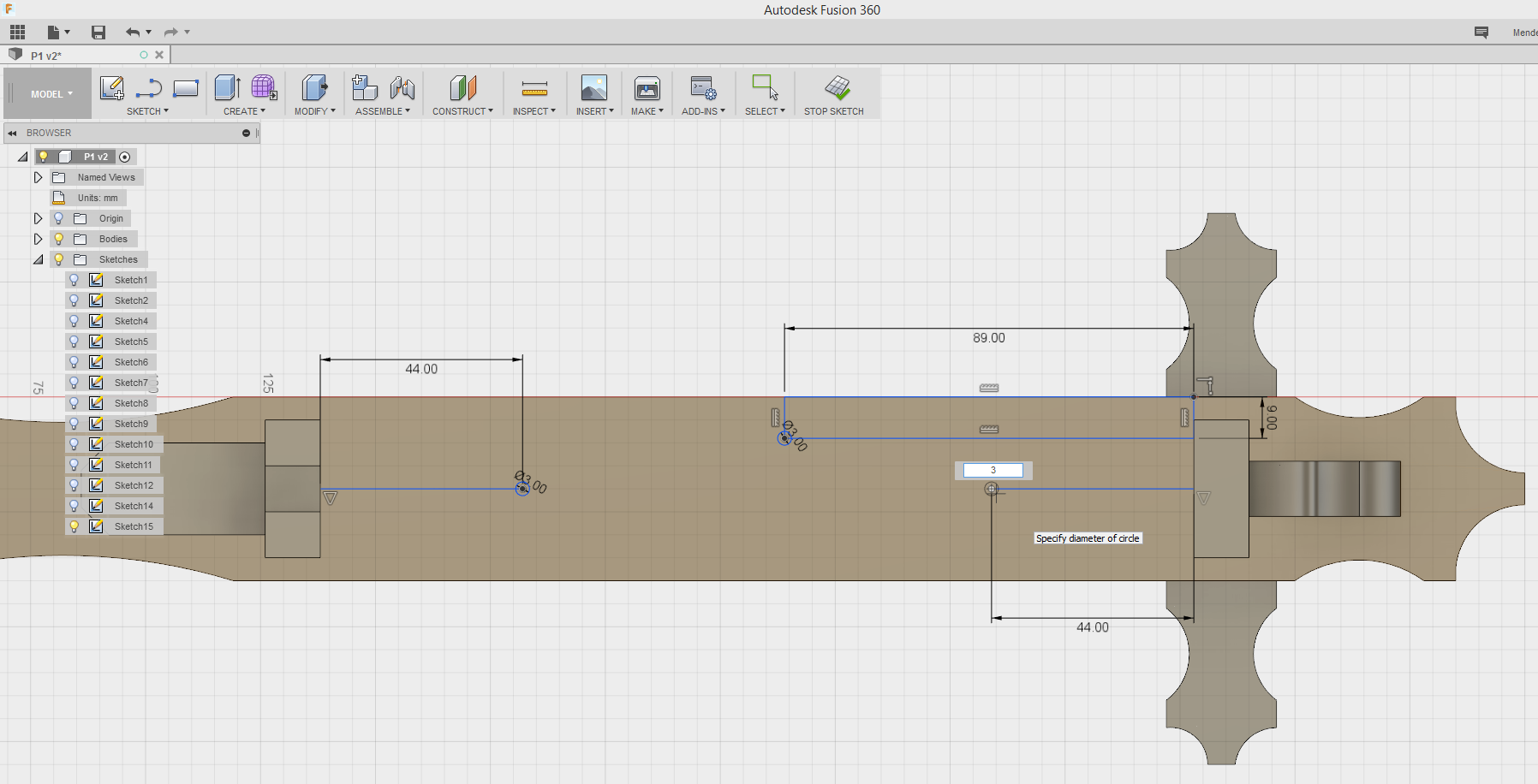Image resolution: width=1538 pixels, height=784 pixels.
Task: Click the Stop Sketch icon
Action: pyautogui.click(x=838, y=87)
